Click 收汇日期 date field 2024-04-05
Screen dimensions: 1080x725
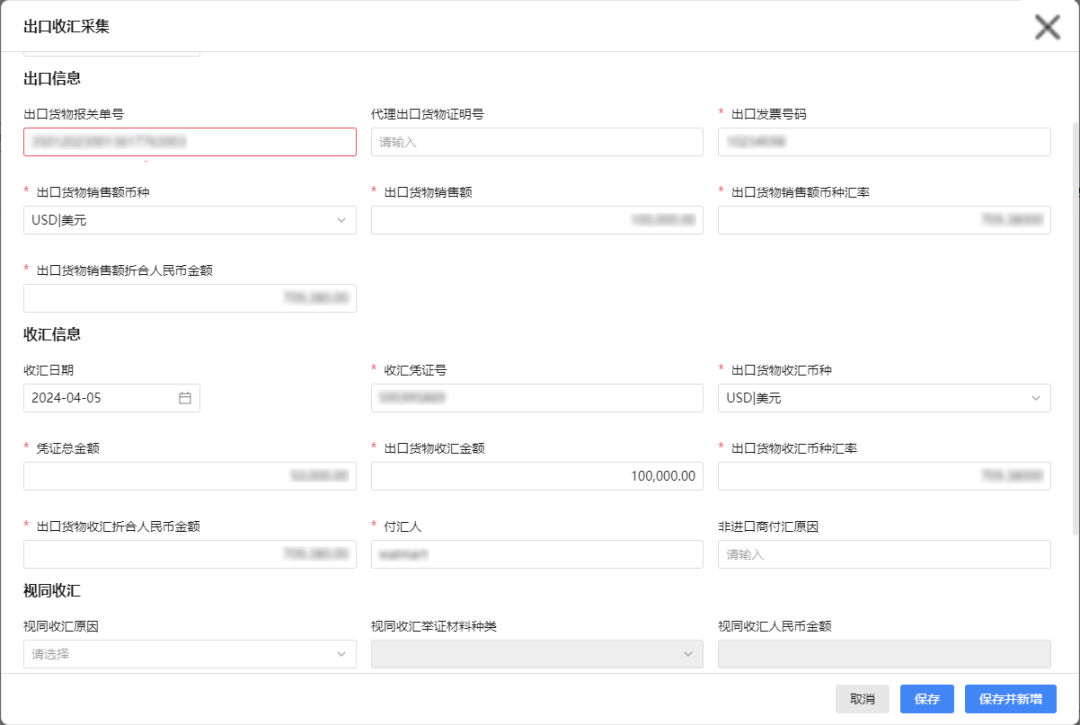coord(112,398)
